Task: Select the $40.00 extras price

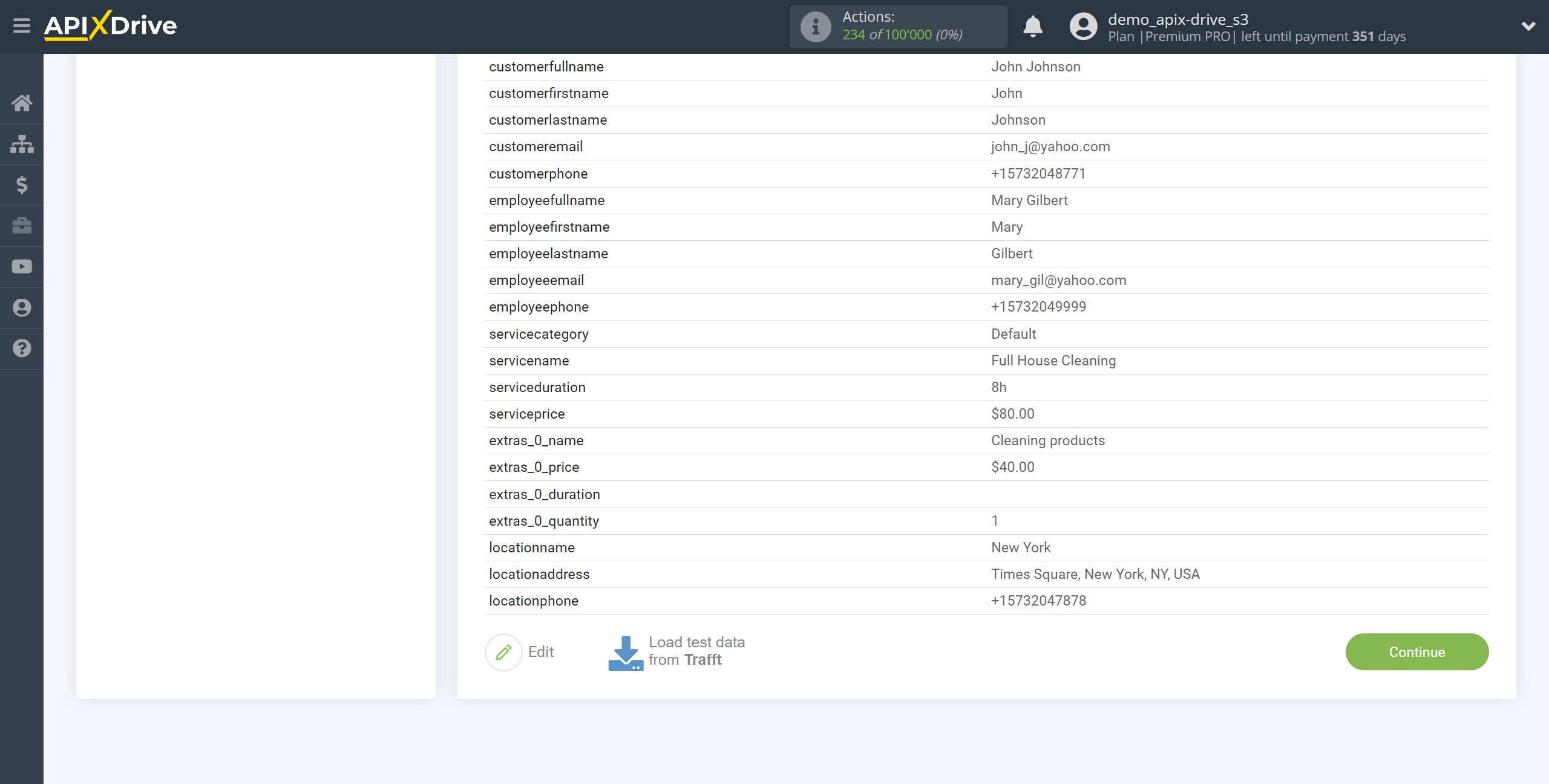Action: 1013,468
